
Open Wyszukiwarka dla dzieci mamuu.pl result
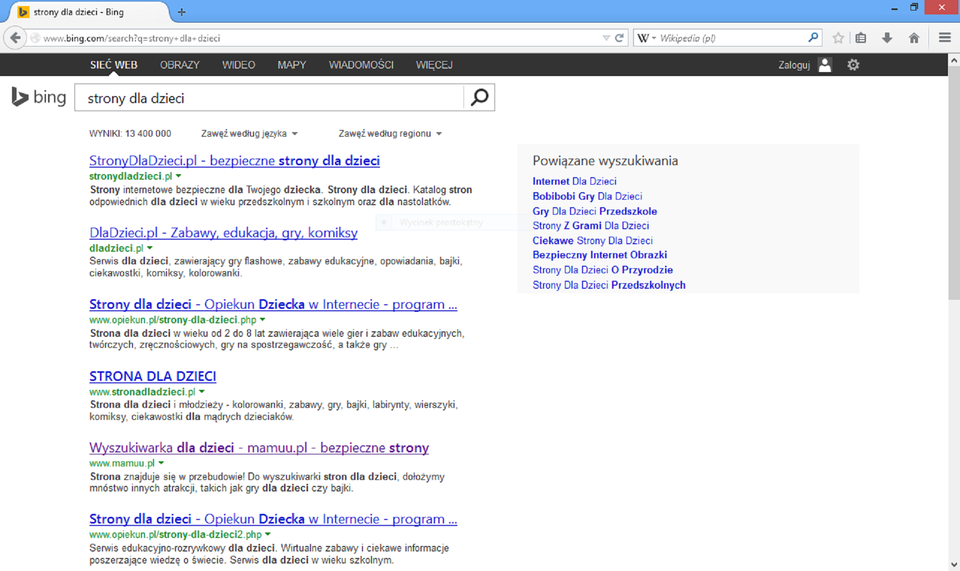[259, 447]
